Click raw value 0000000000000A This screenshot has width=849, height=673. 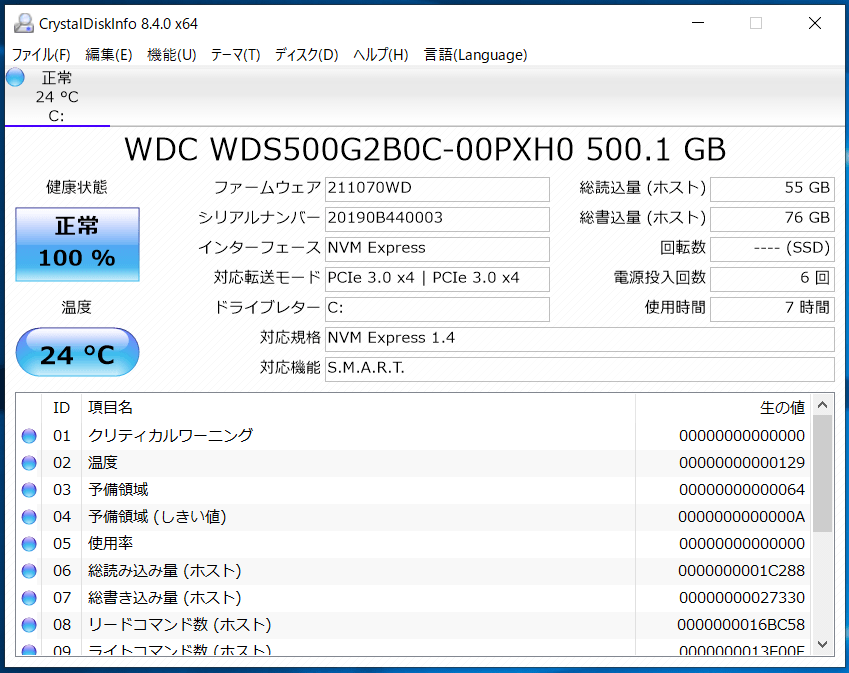click(742, 517)
